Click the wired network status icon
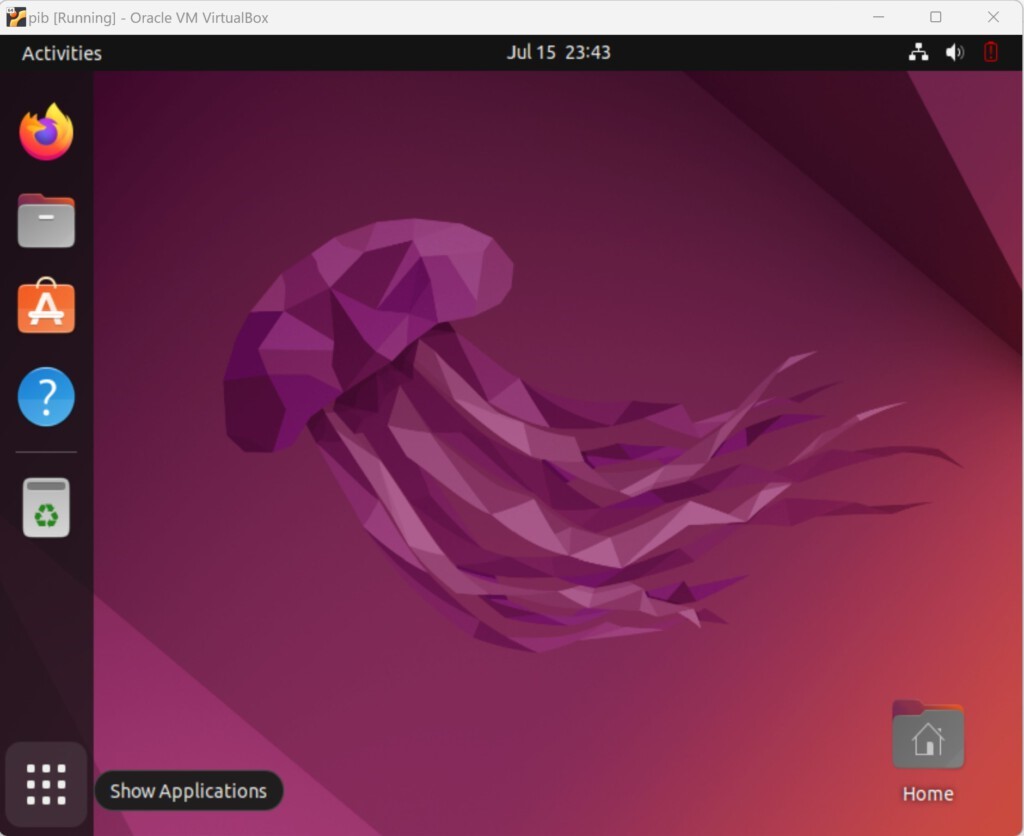Image resolution: width=1024 pixels, height=836 pixels. (918, 52)
